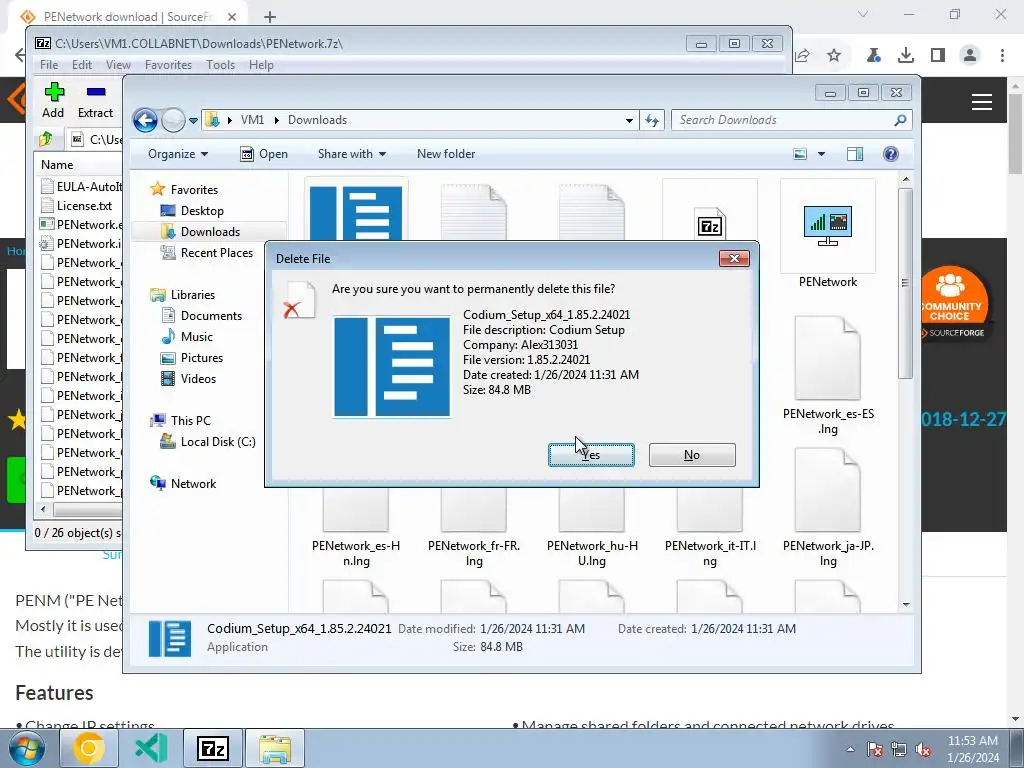Screen dimensions: 1024x768
Task: Click the 7-Zip Add icon
Action: tap(54, 101)
